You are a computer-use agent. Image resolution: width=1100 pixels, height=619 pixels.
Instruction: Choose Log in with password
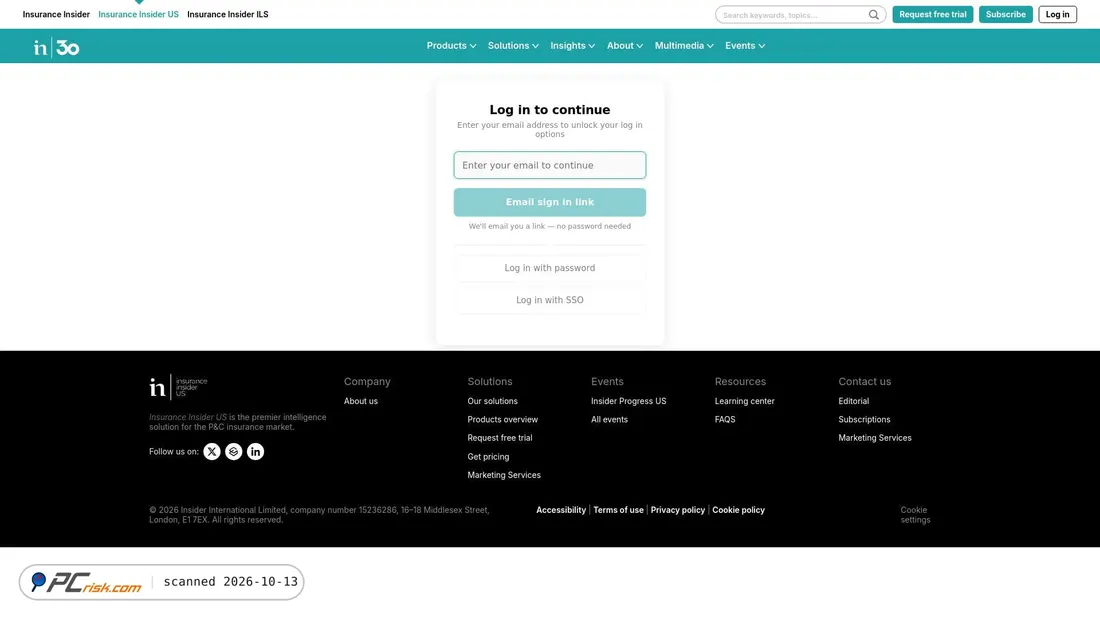point(549,268)
